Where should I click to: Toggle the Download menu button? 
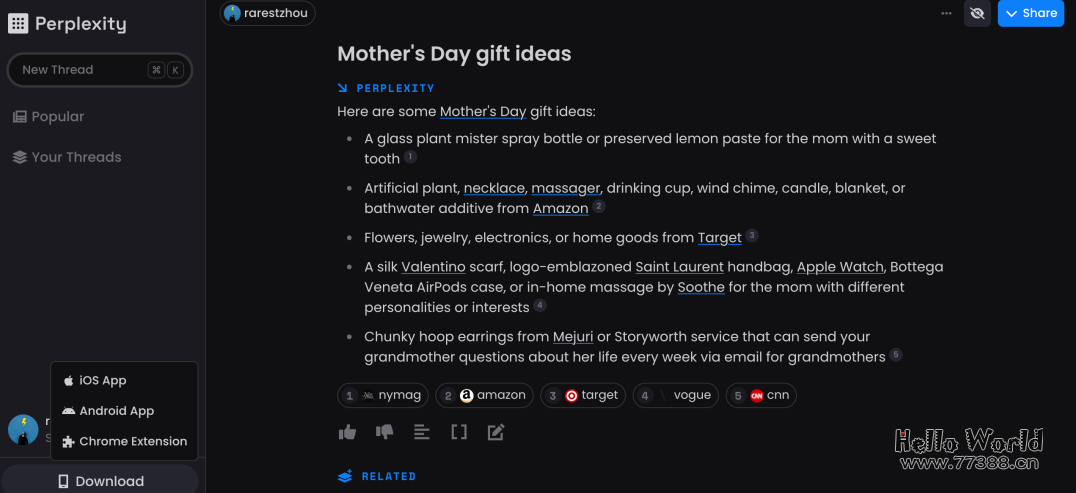(100, 481)
